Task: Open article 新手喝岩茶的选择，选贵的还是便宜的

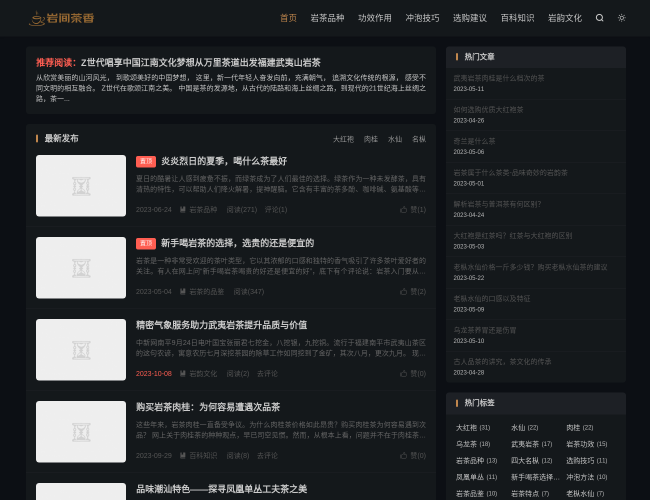Action: point(237,243)
